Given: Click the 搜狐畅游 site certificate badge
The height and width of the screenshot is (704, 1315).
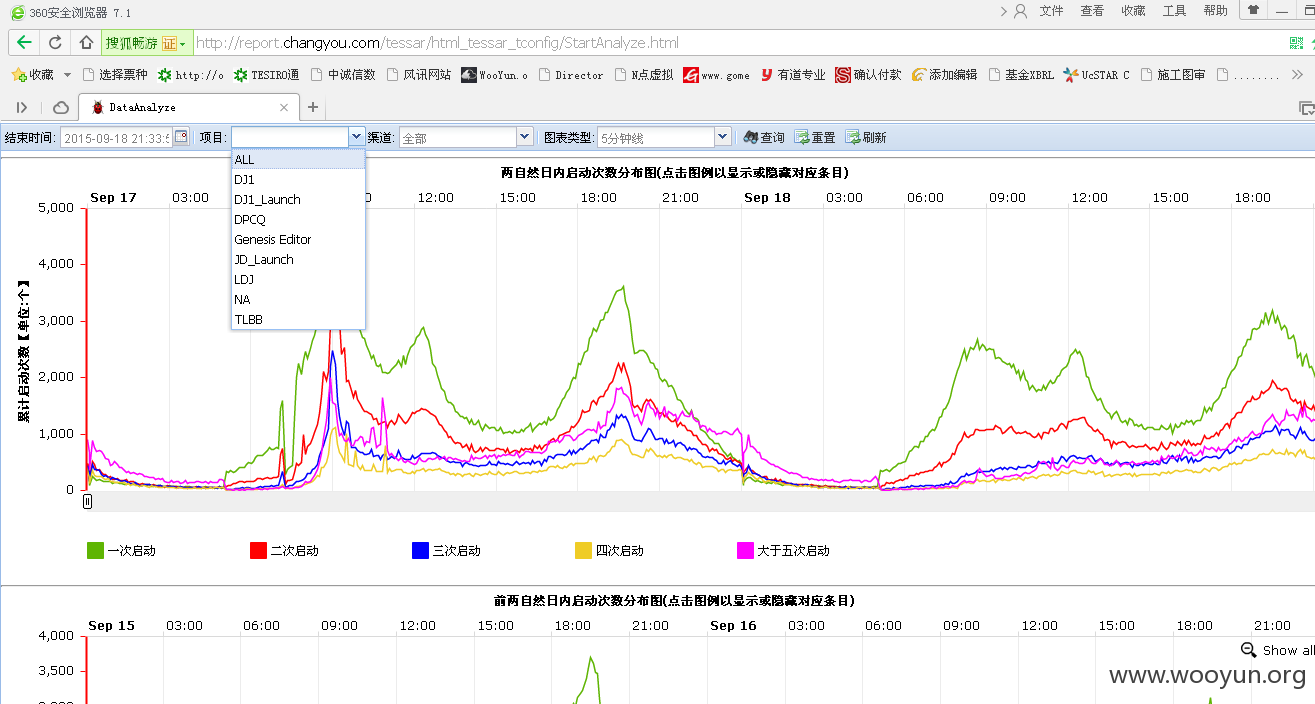Looking at the screenshot, I should tap(147, 43).
